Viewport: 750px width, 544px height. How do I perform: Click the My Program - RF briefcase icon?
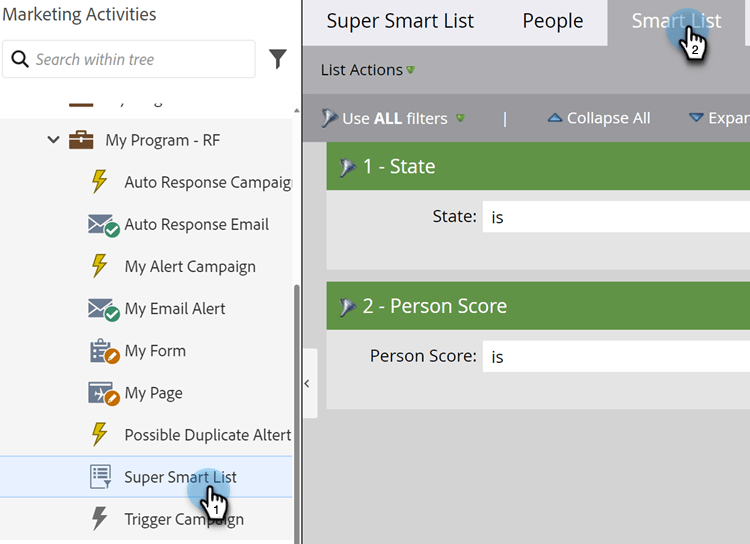[81, 140]
